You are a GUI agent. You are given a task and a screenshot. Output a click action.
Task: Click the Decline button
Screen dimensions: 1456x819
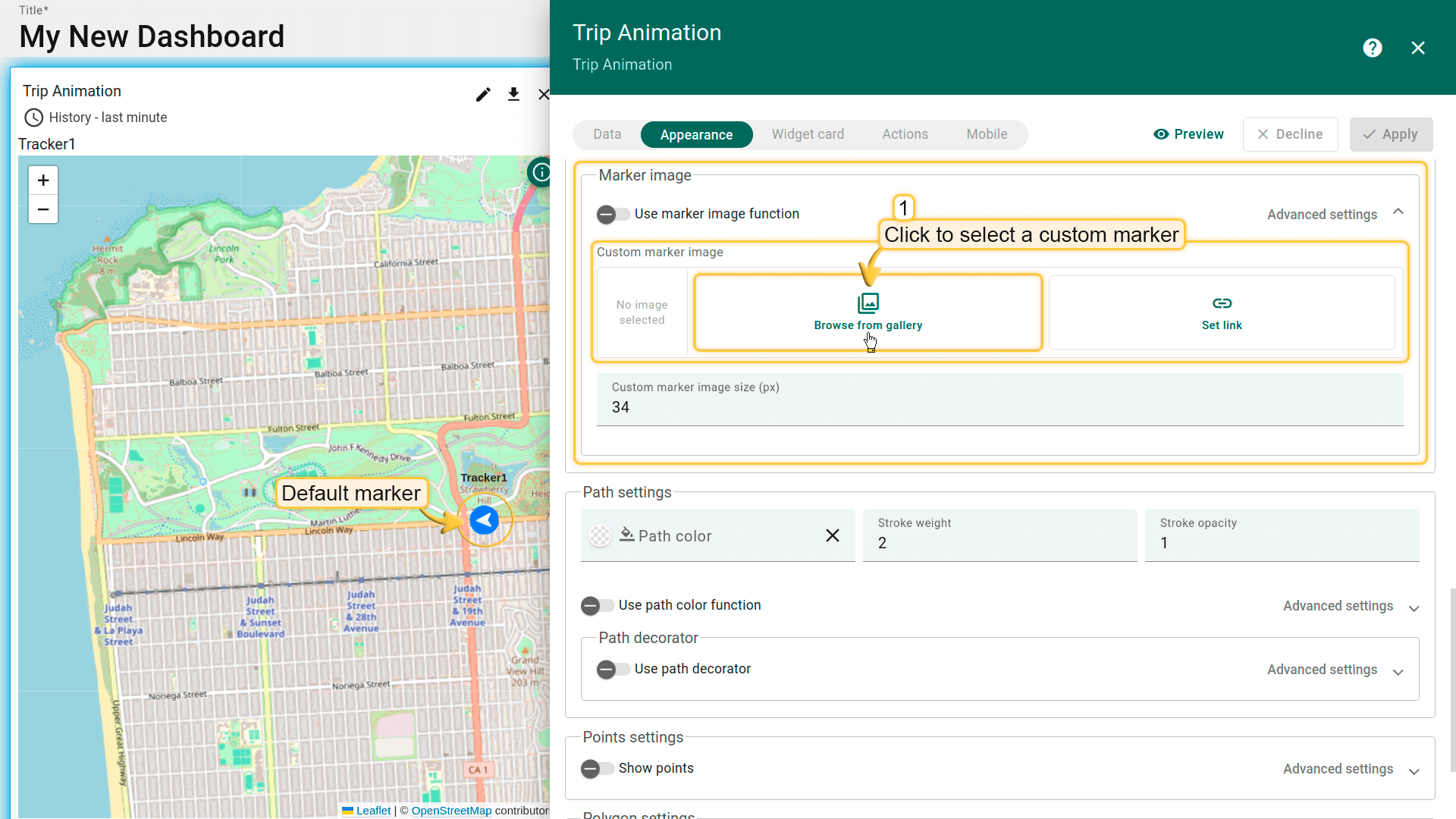[1290, 134]
